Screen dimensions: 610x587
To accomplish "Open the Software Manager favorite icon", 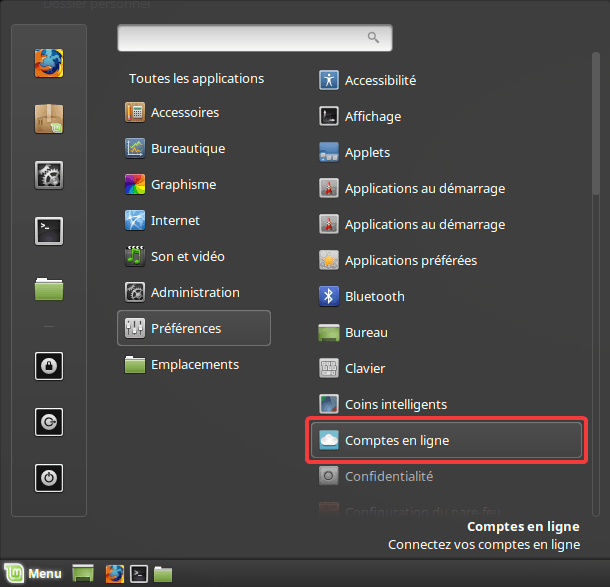I will [x=49, y=119].
